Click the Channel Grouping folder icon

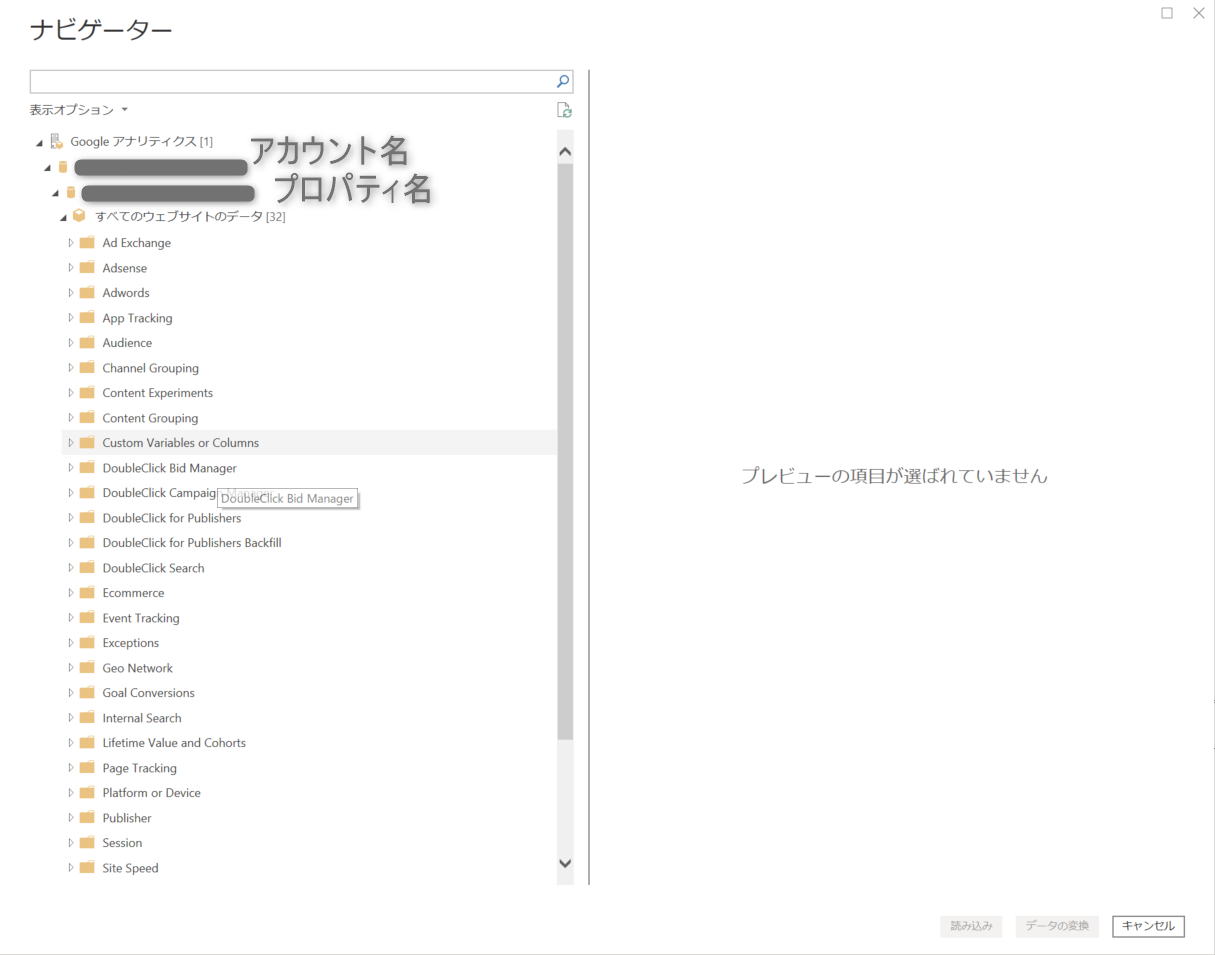87,368
